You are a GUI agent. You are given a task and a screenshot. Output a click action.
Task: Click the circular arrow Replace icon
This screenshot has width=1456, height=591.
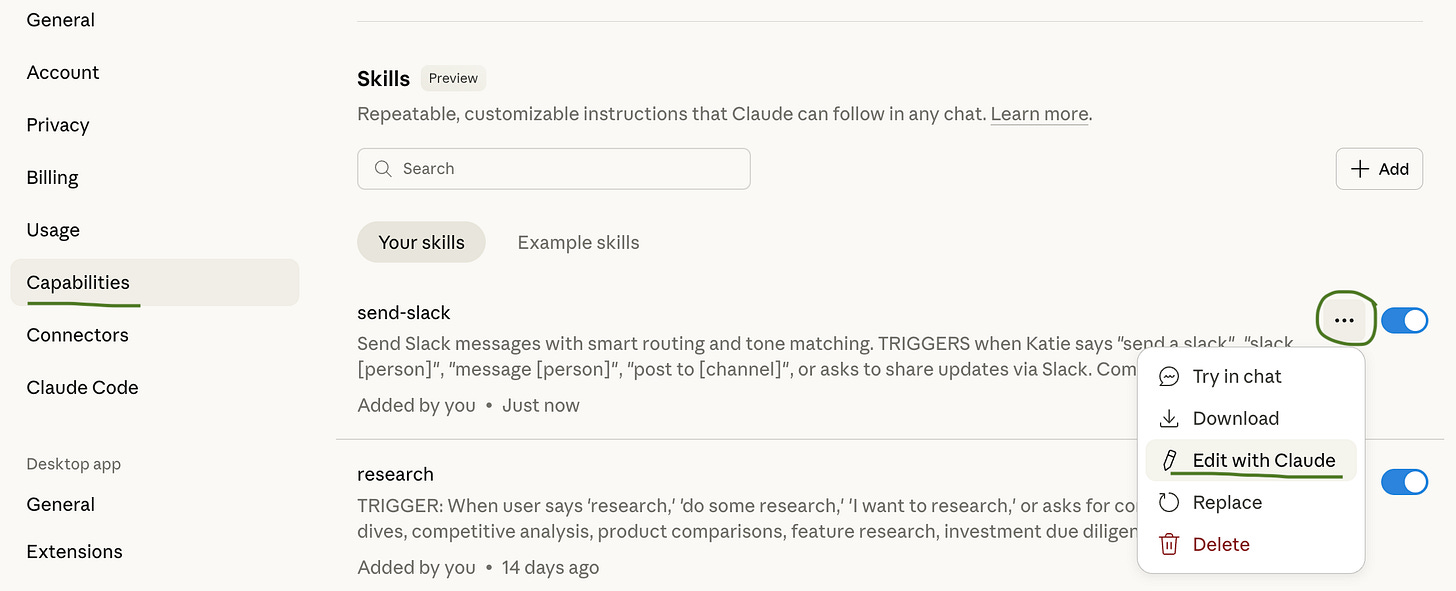click(1168, 503)
